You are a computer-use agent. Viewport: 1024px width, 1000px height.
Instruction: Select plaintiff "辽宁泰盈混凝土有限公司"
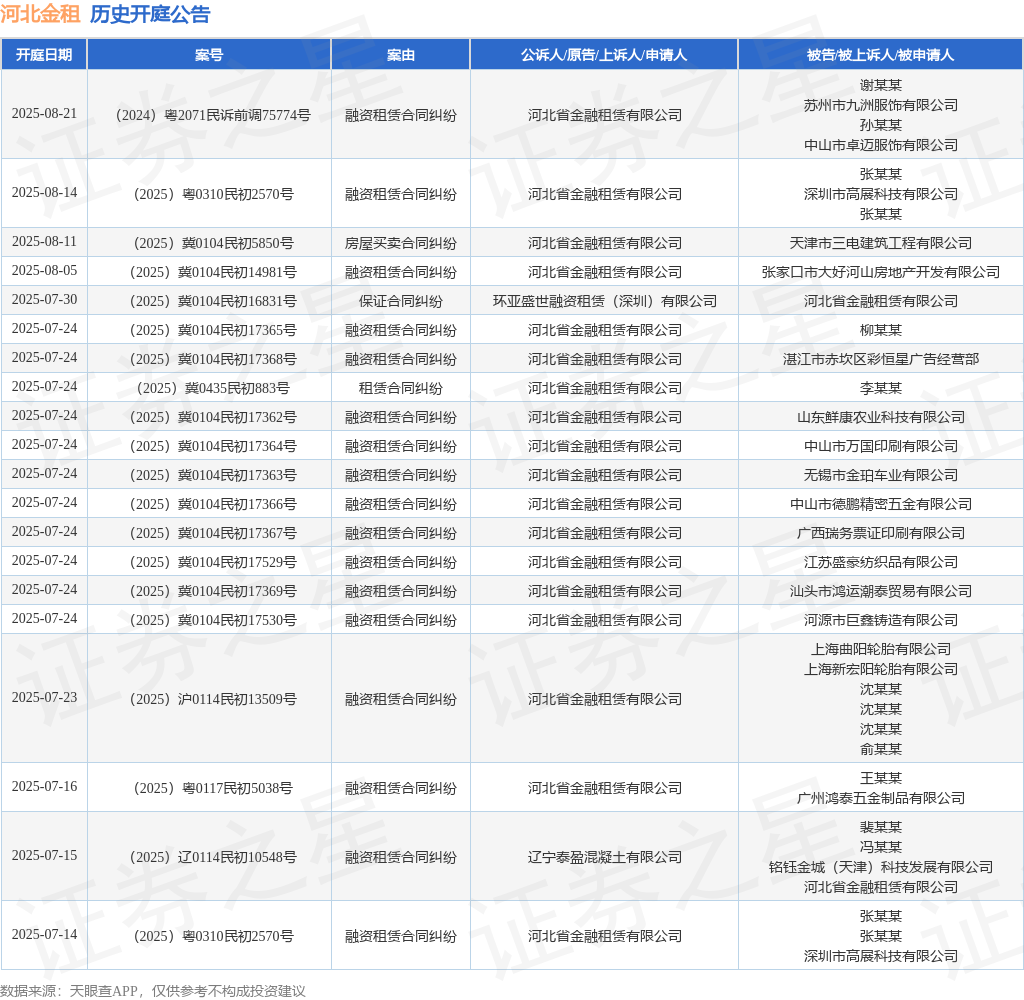(604, 857)
